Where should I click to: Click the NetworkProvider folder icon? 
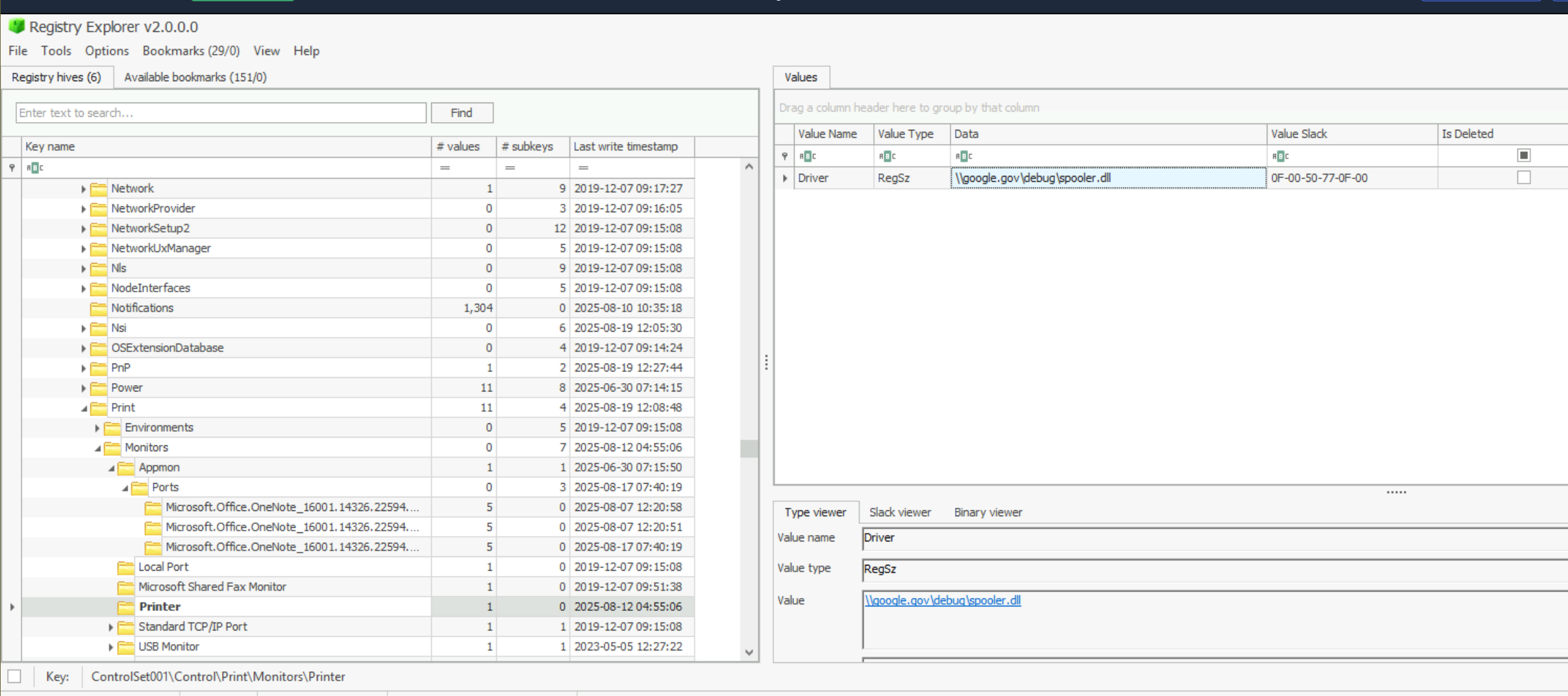pyautogui.click(x=99, y=209)
